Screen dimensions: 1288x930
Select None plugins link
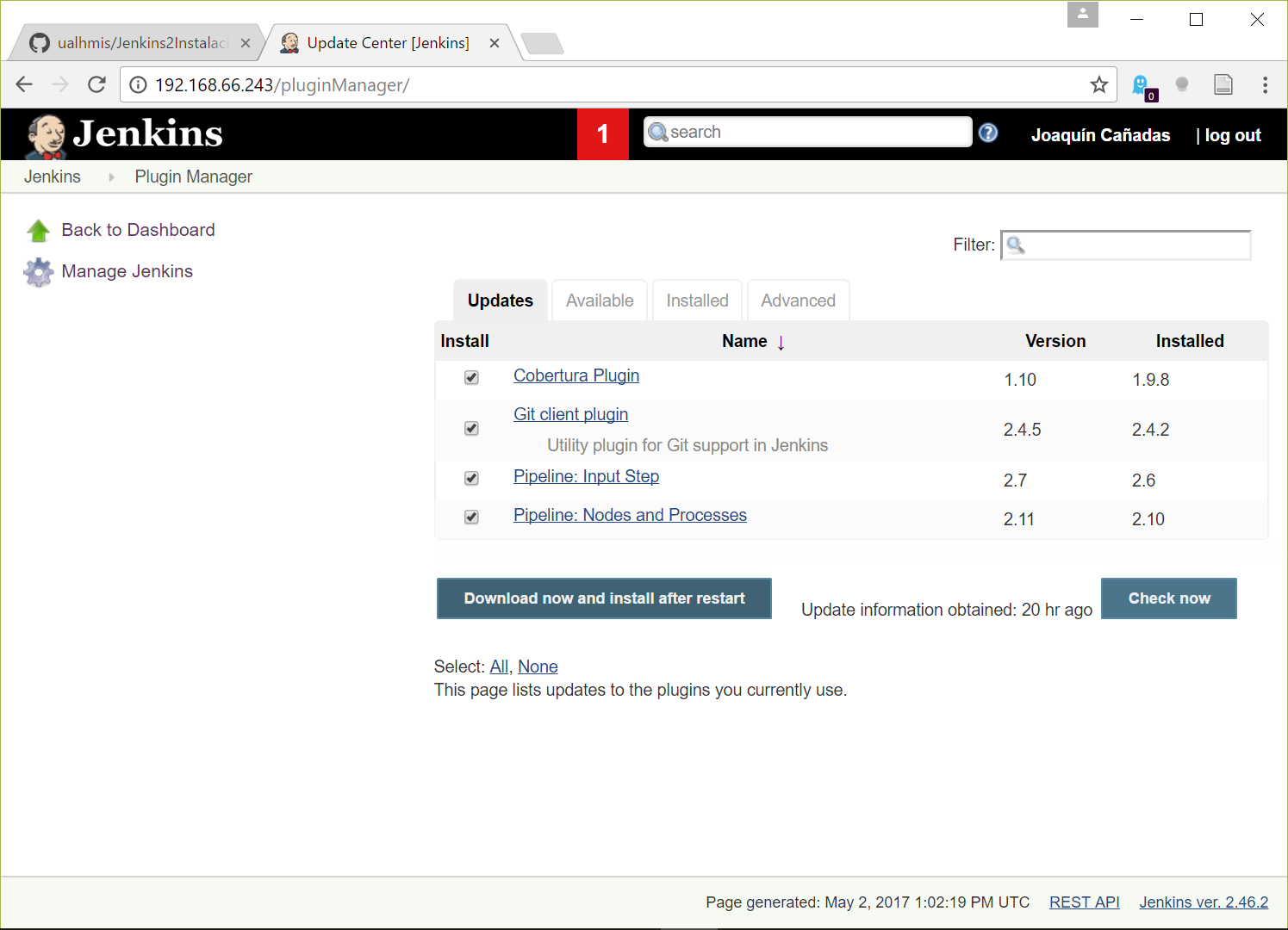538,666
